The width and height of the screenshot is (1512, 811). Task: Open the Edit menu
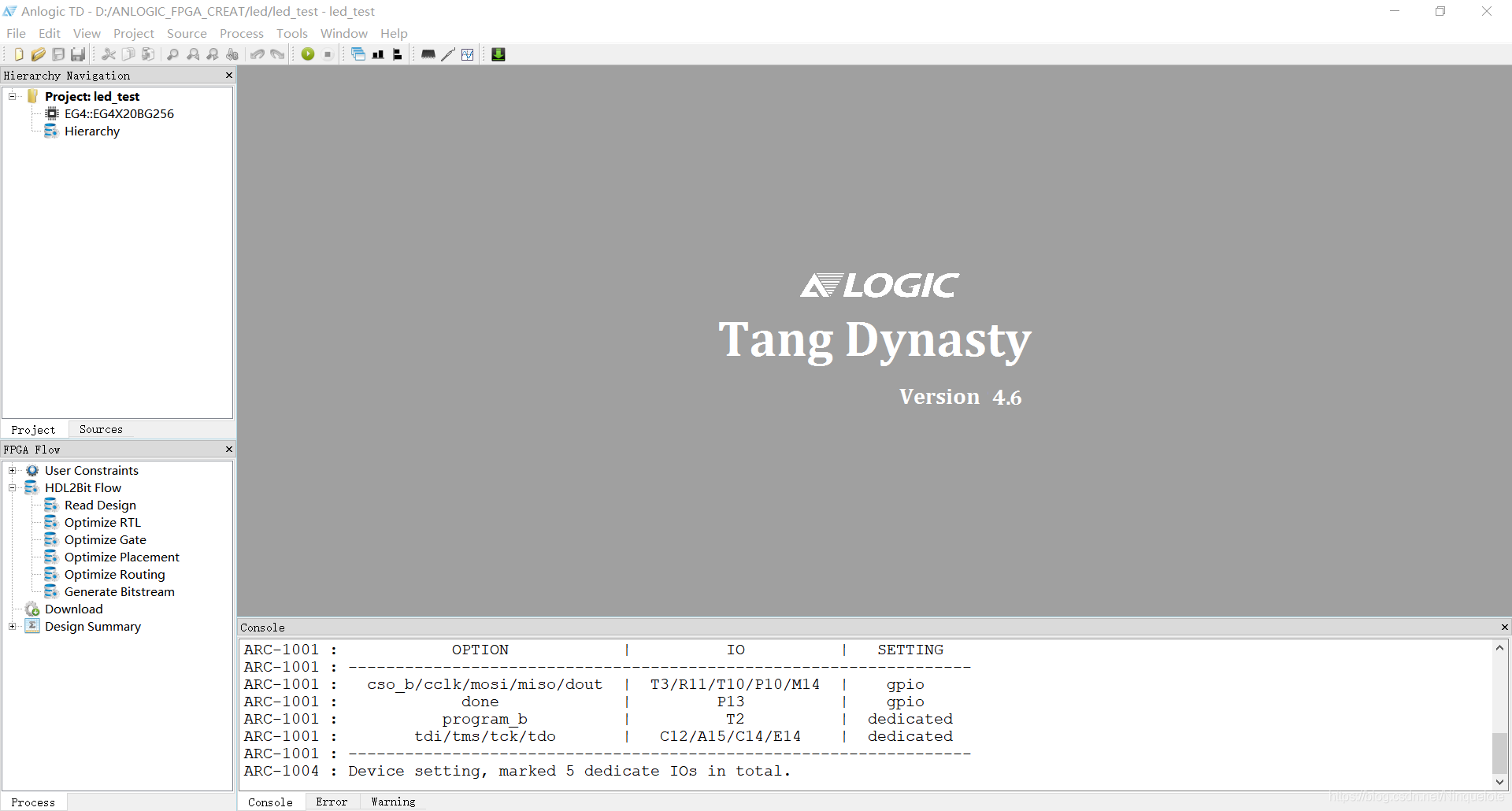pos(50,33)
